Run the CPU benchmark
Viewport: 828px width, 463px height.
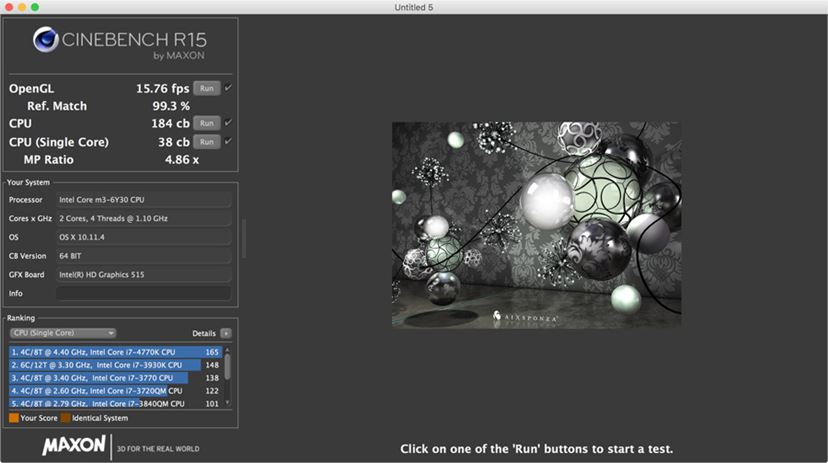pyautogui.click(x=206, y=123)
